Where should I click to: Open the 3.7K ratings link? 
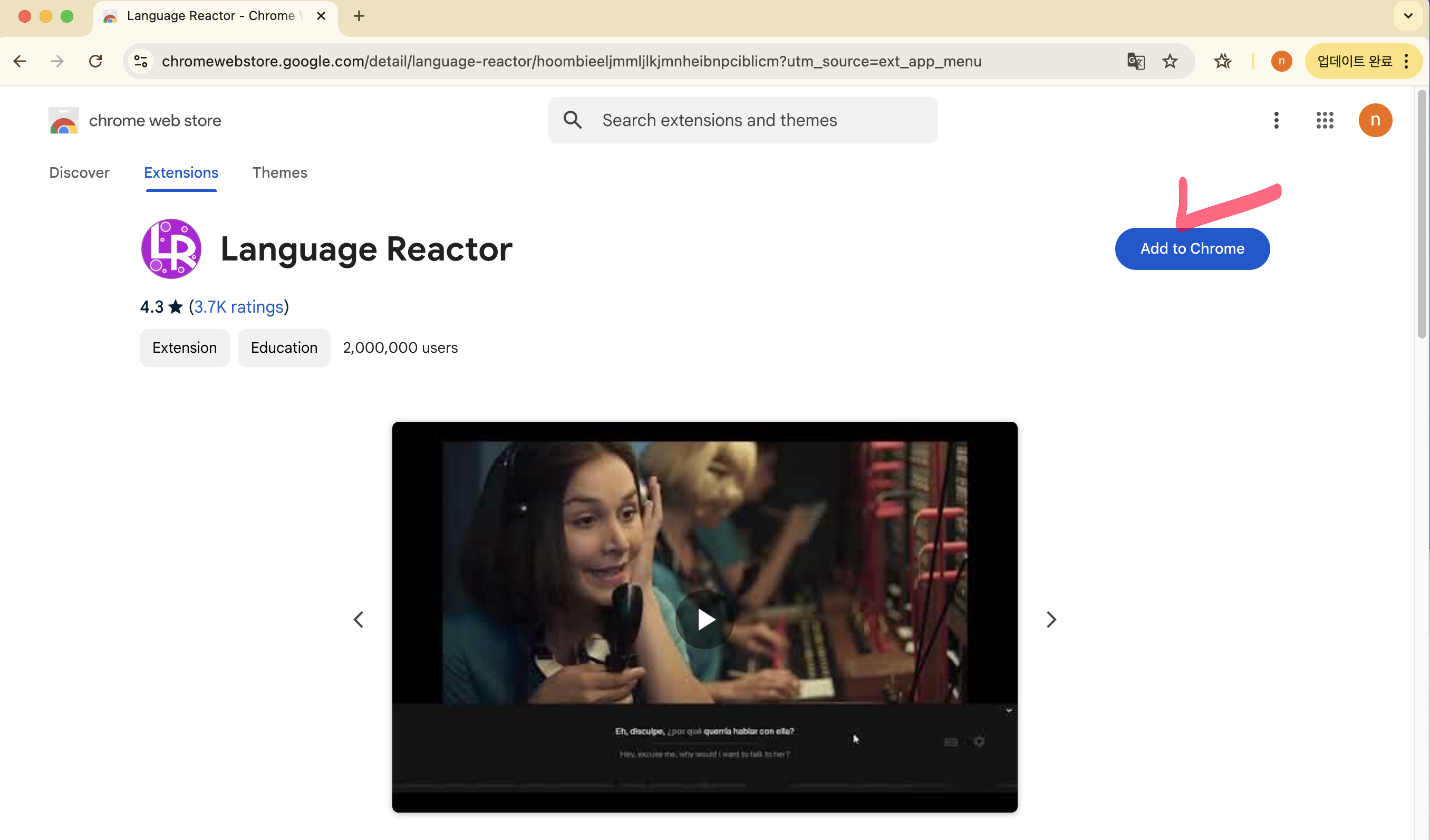(x=239, y=307)
